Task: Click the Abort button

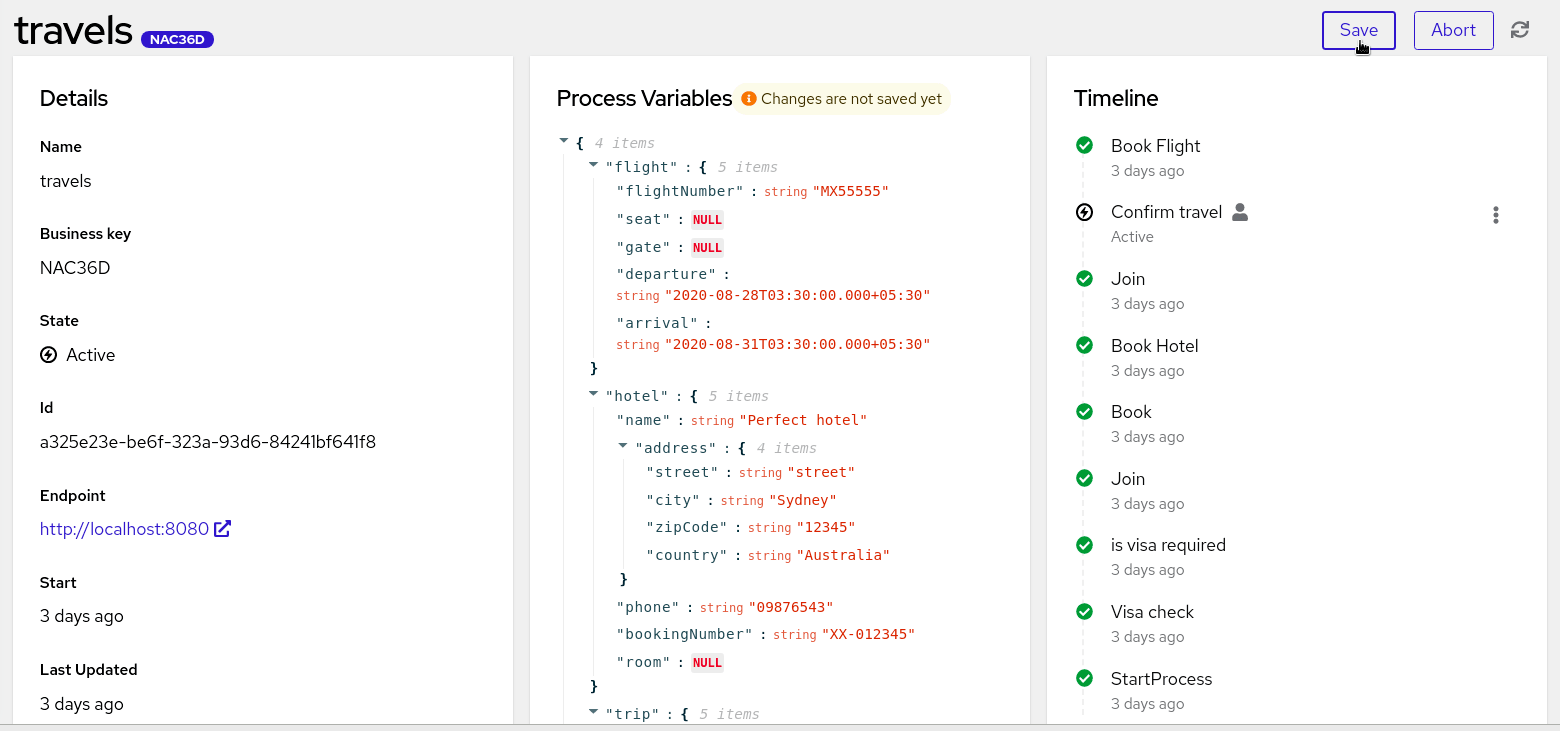Action: pyautogui.click(x=1453, y=30)
